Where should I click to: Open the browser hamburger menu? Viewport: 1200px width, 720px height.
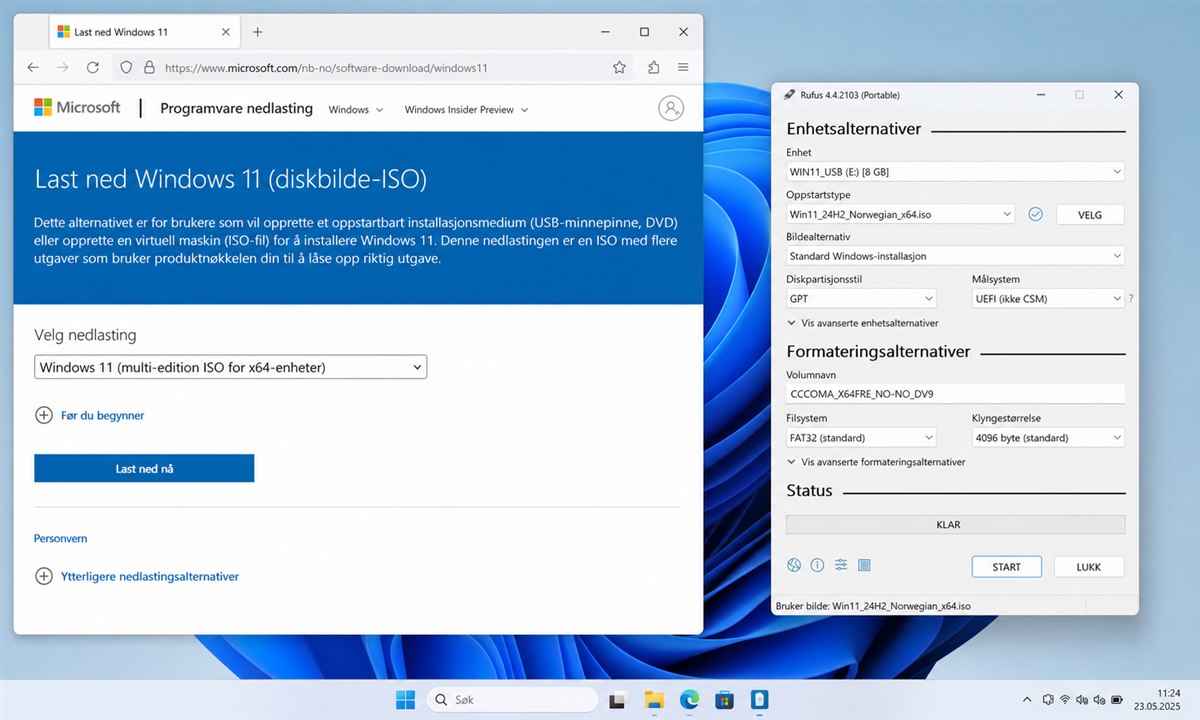pyautogui.click(x=683, y=68)
